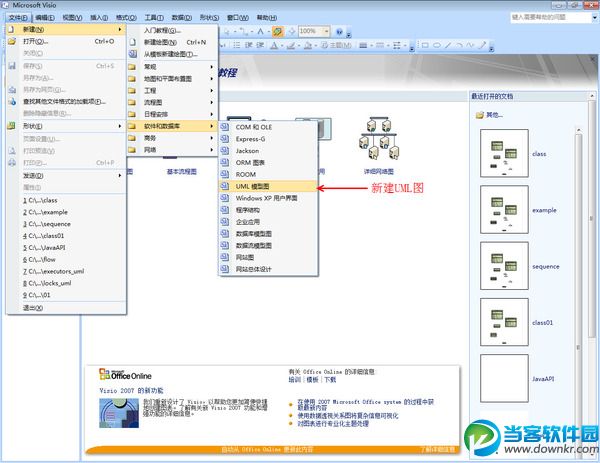Open the View (视图) menu
The image size is (600, 463).
click(x=72, y=18)
